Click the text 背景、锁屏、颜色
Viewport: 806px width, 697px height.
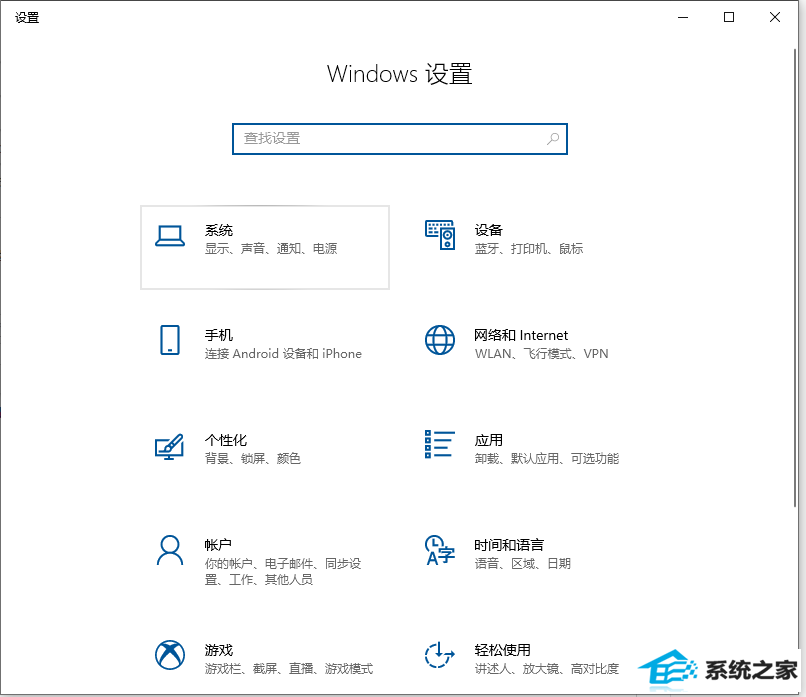click(x=252, y=458)
